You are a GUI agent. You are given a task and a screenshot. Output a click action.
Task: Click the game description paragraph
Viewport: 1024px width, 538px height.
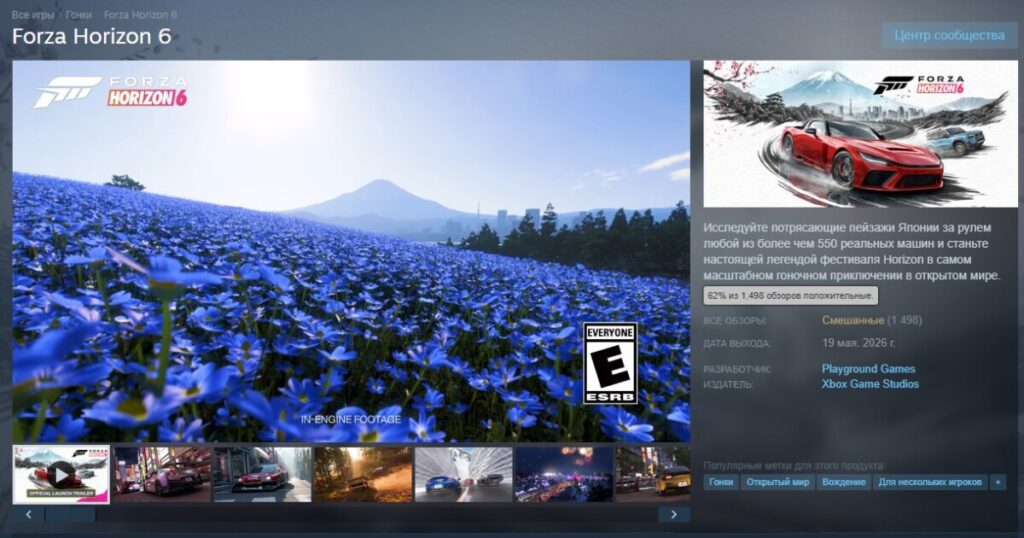[x=852, y=251]
